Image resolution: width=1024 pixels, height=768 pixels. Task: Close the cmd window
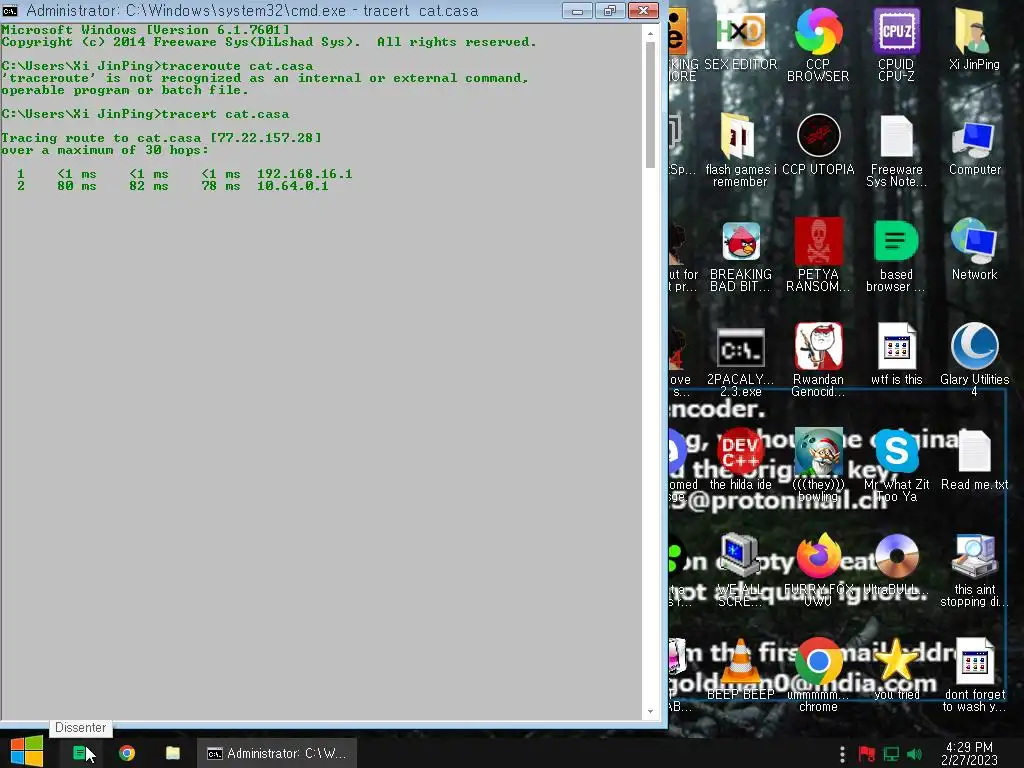[643, 10]
